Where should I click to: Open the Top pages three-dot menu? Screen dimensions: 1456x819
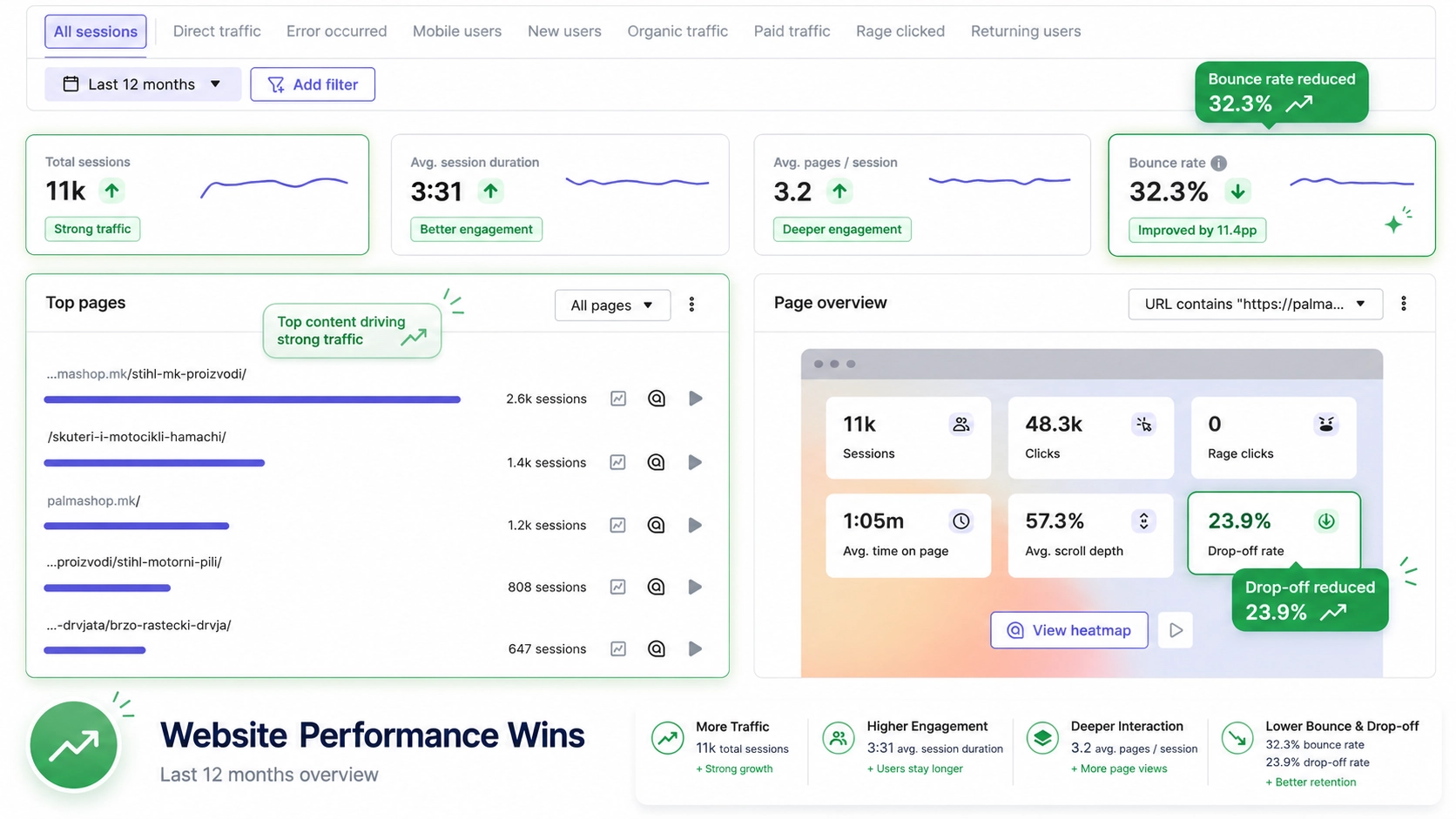pyautogui.click(x=691, y=304)
